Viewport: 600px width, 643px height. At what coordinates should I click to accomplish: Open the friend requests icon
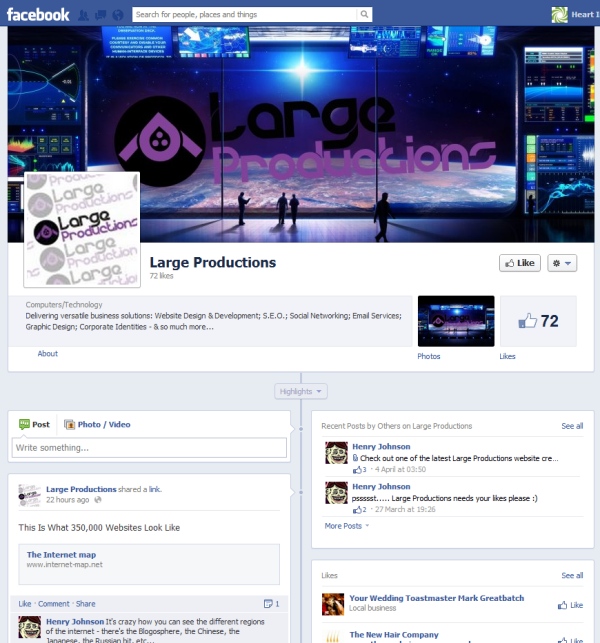84,15
